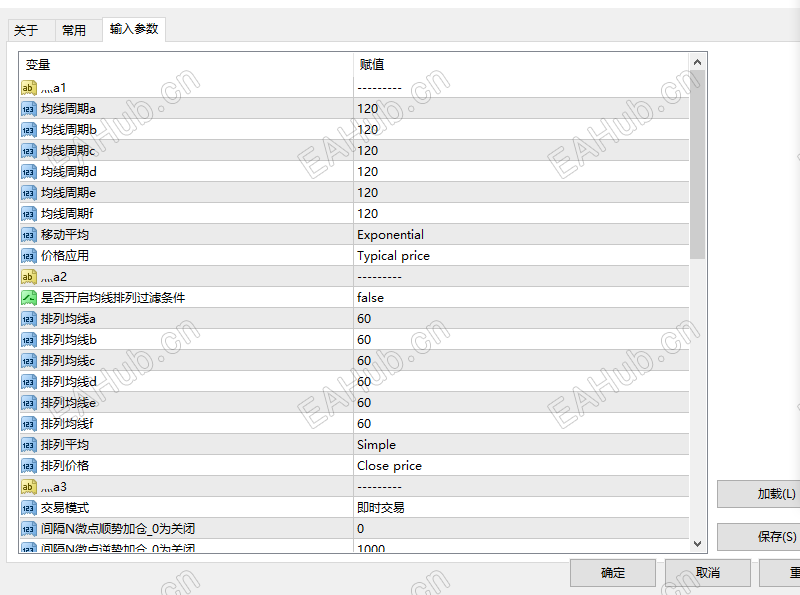Click the 确定 button
Screen dimensions: 800x595
pos(612,572)
